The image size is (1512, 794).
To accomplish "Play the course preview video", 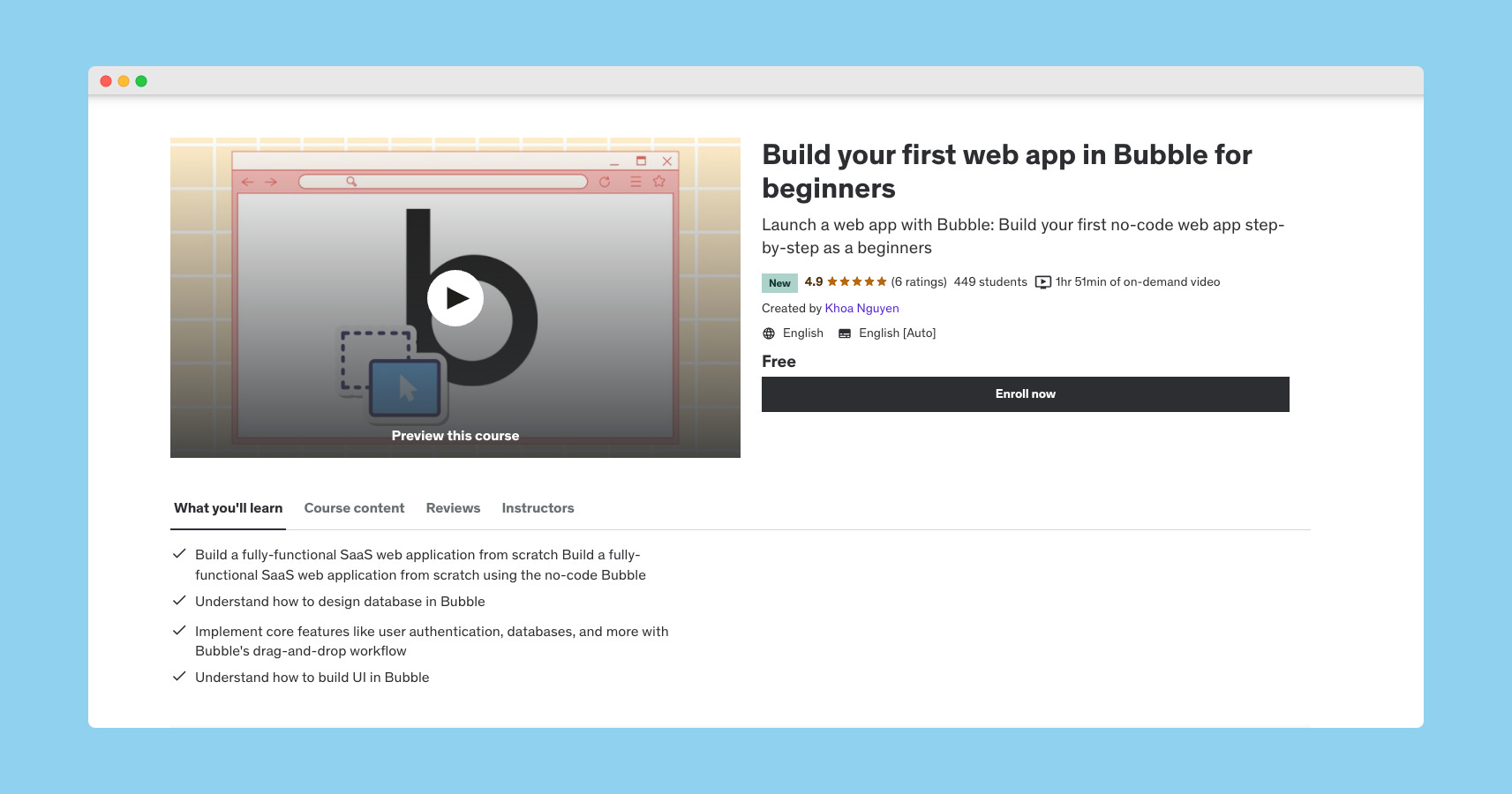I will (x=455, y=298).
